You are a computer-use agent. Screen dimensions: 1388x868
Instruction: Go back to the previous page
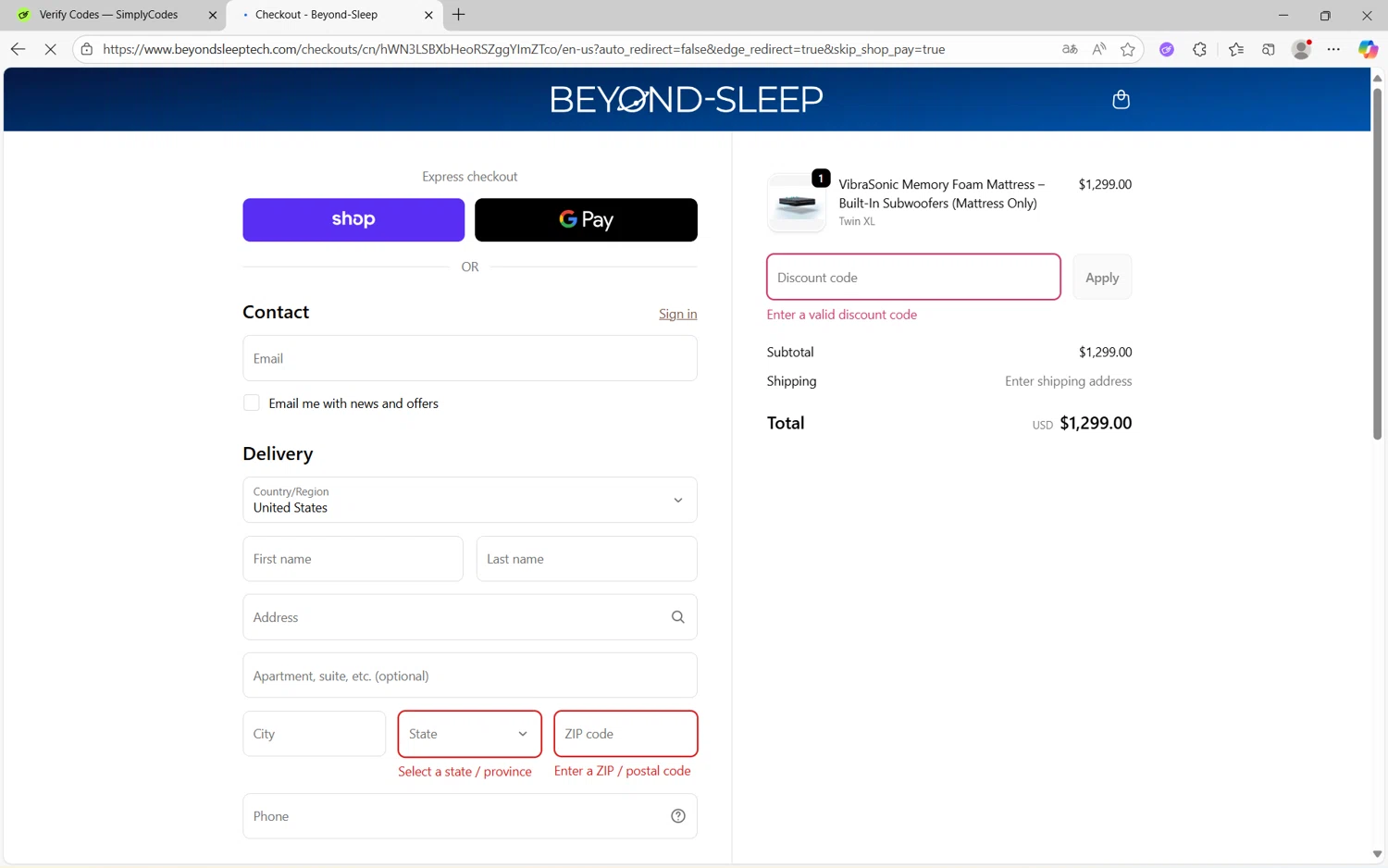coord(18,49)
